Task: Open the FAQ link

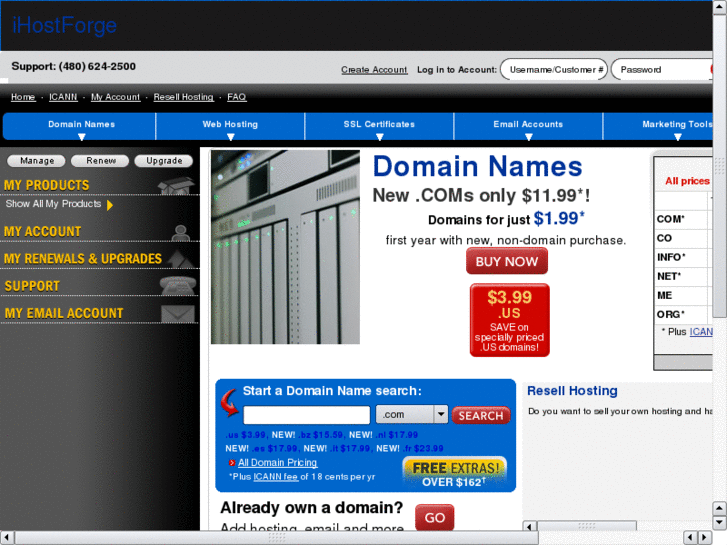Action: click(236, 97)
